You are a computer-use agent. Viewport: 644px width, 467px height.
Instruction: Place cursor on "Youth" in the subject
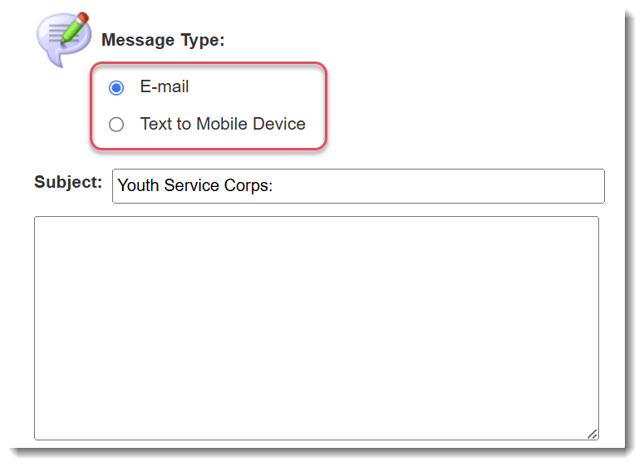coord(139,186)
